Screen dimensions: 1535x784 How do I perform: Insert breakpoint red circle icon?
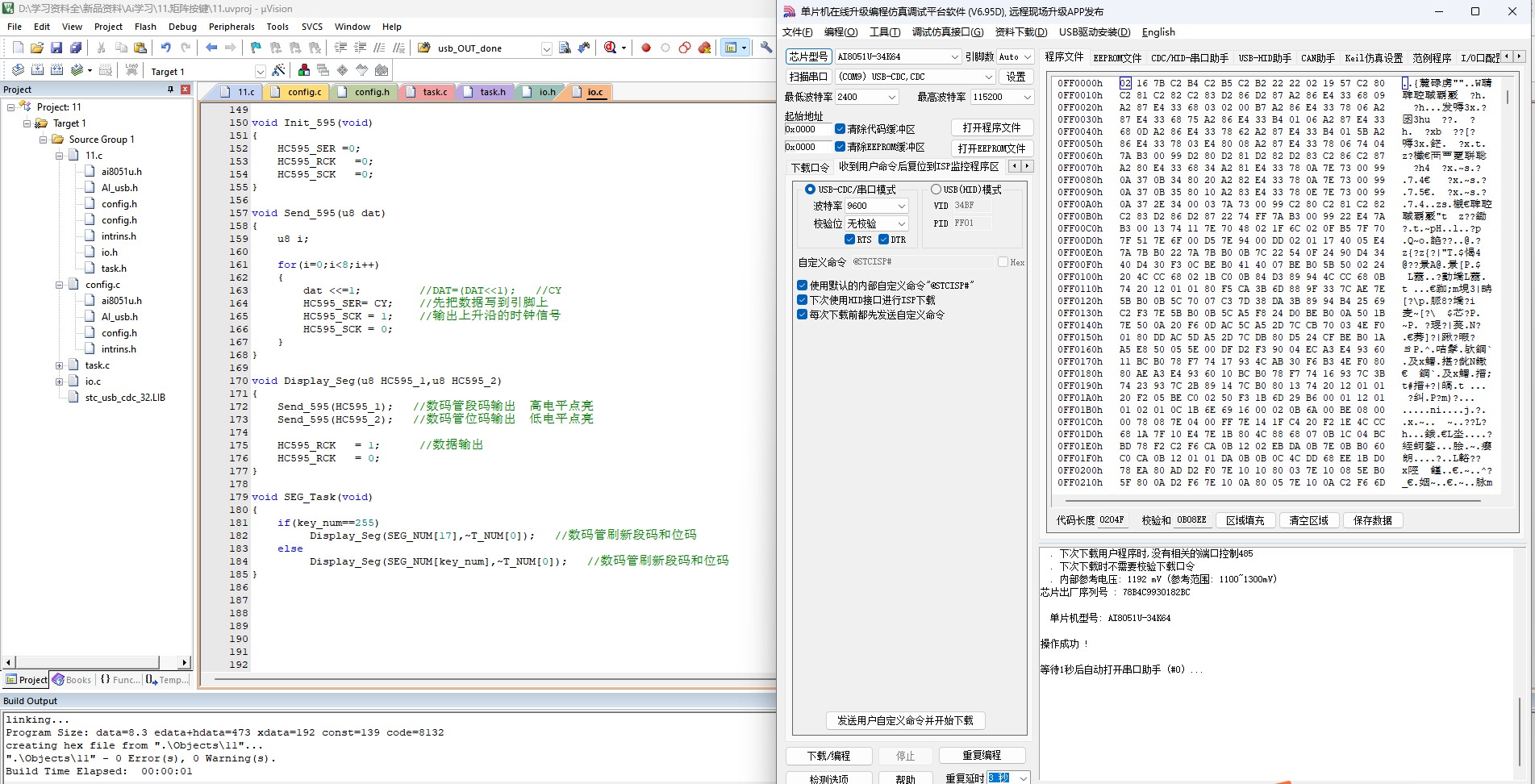646,48
